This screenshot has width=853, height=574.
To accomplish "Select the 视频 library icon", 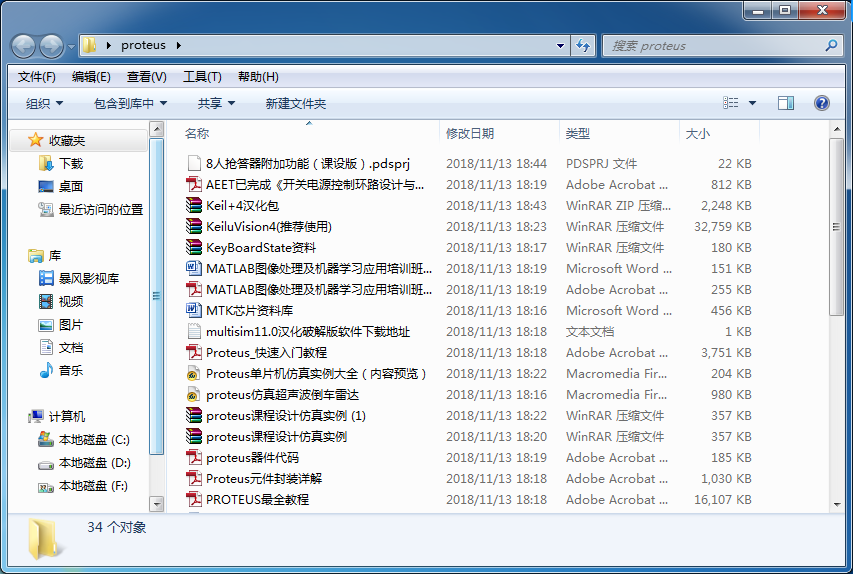I will (46, 301).
